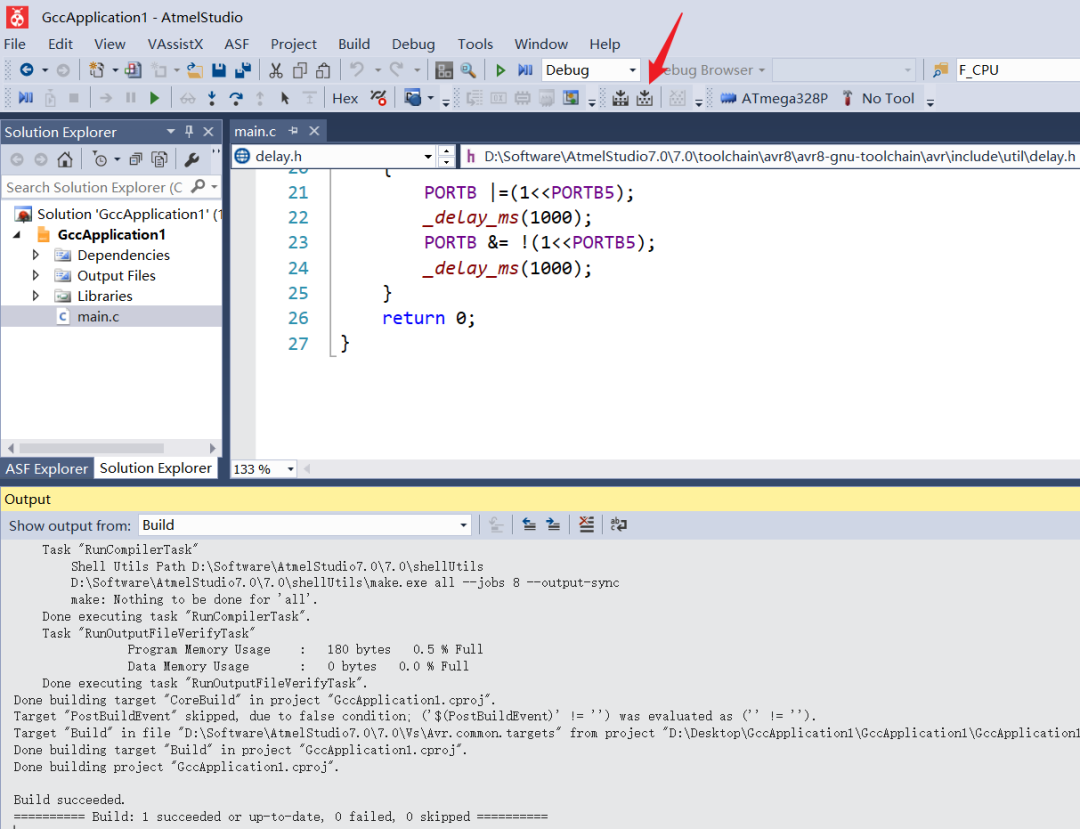Screen dimensions: 1080x829
Task: Switch to the ASF Explorer tab
Action: pos(47,469)
